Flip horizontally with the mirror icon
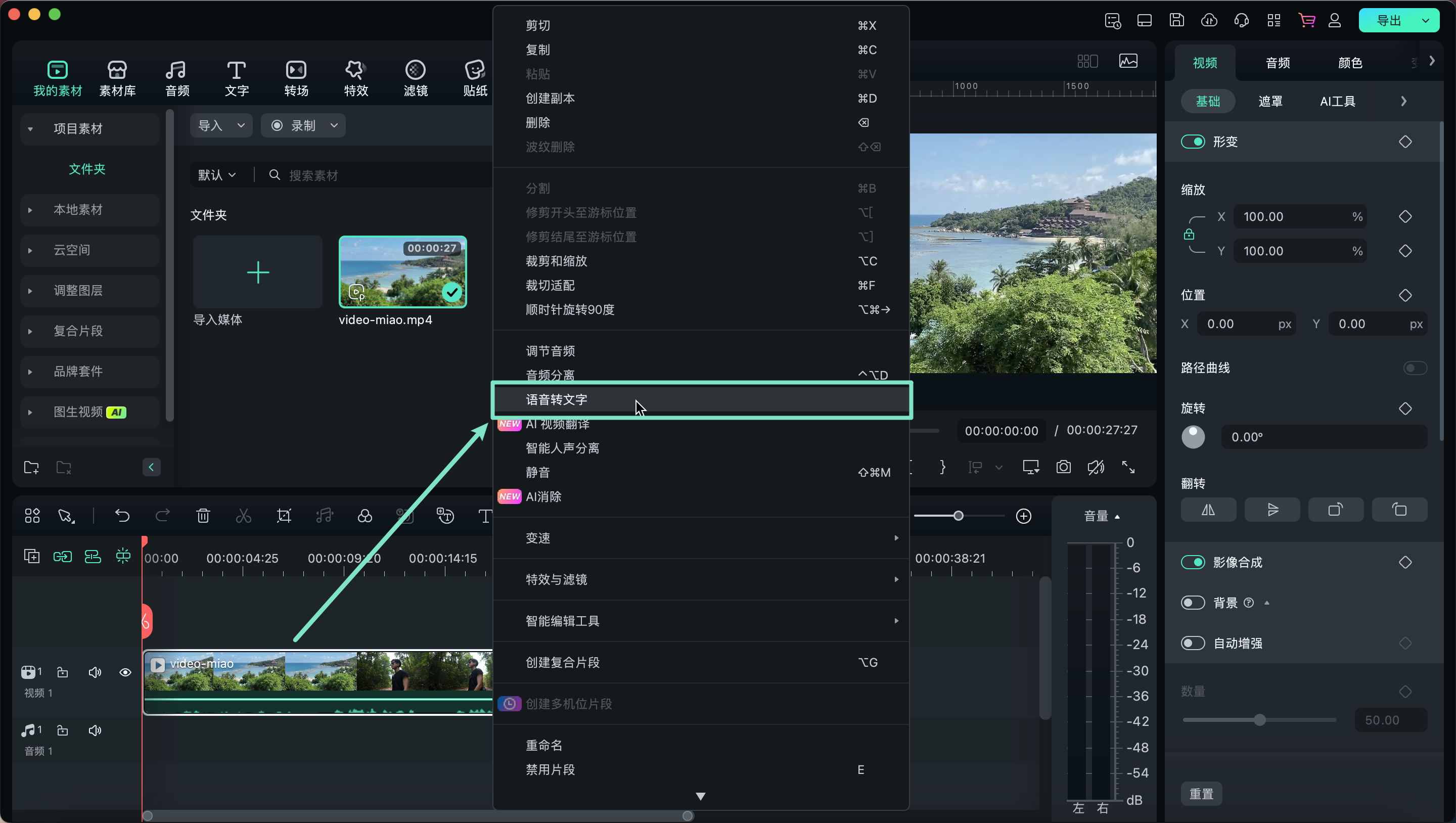 click(x=1208, y=510)
